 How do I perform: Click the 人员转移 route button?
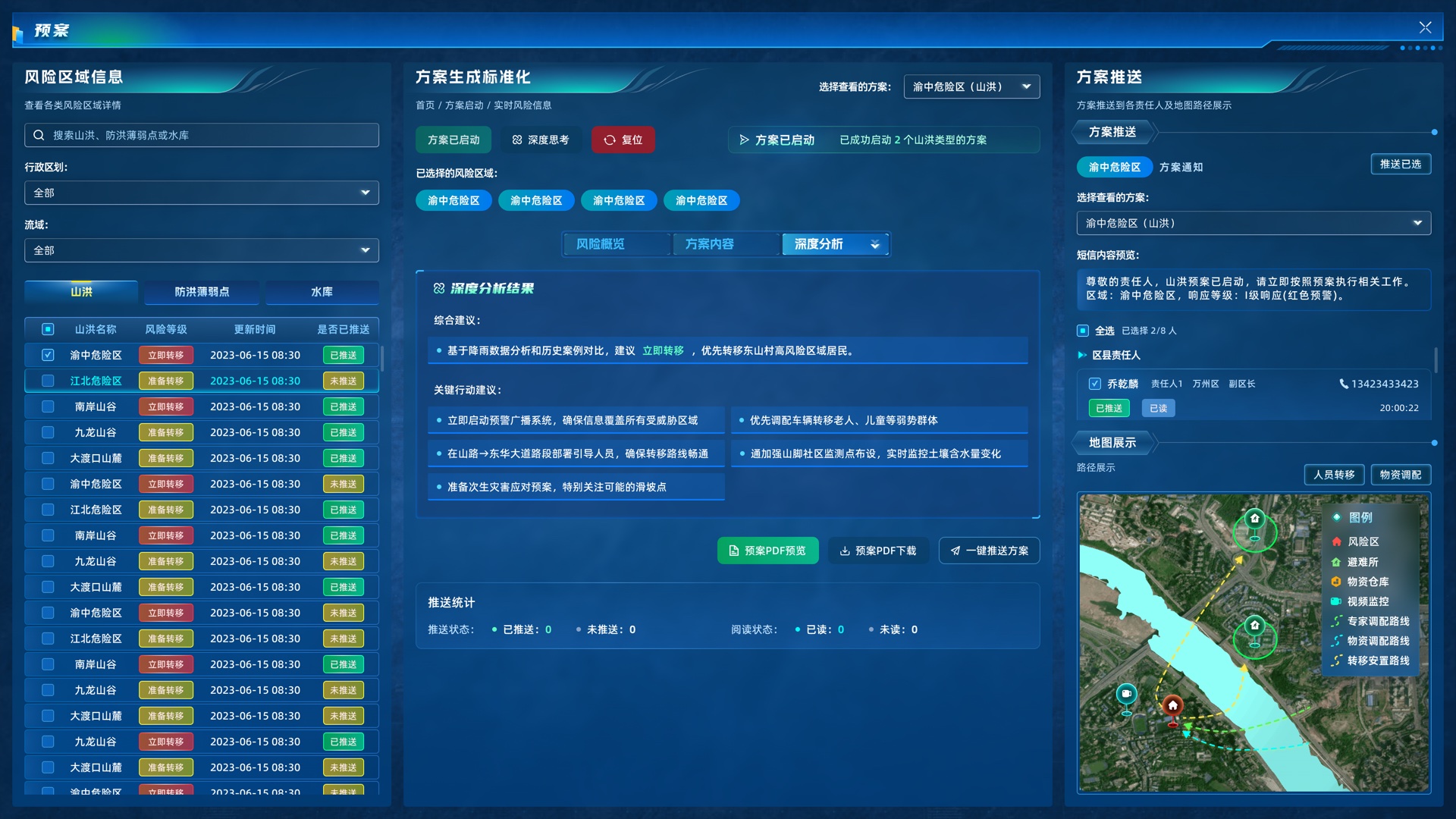[1334, 475]
